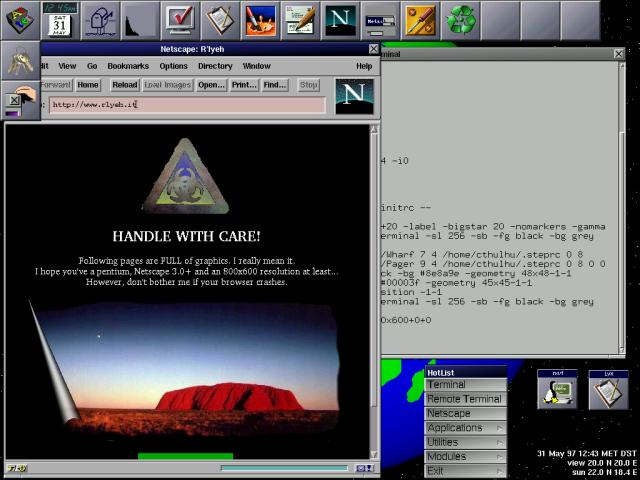The image size is (640, 480).
Task: Click the HotList menu title
Action: pyautogui.click(x=466, y=373)
